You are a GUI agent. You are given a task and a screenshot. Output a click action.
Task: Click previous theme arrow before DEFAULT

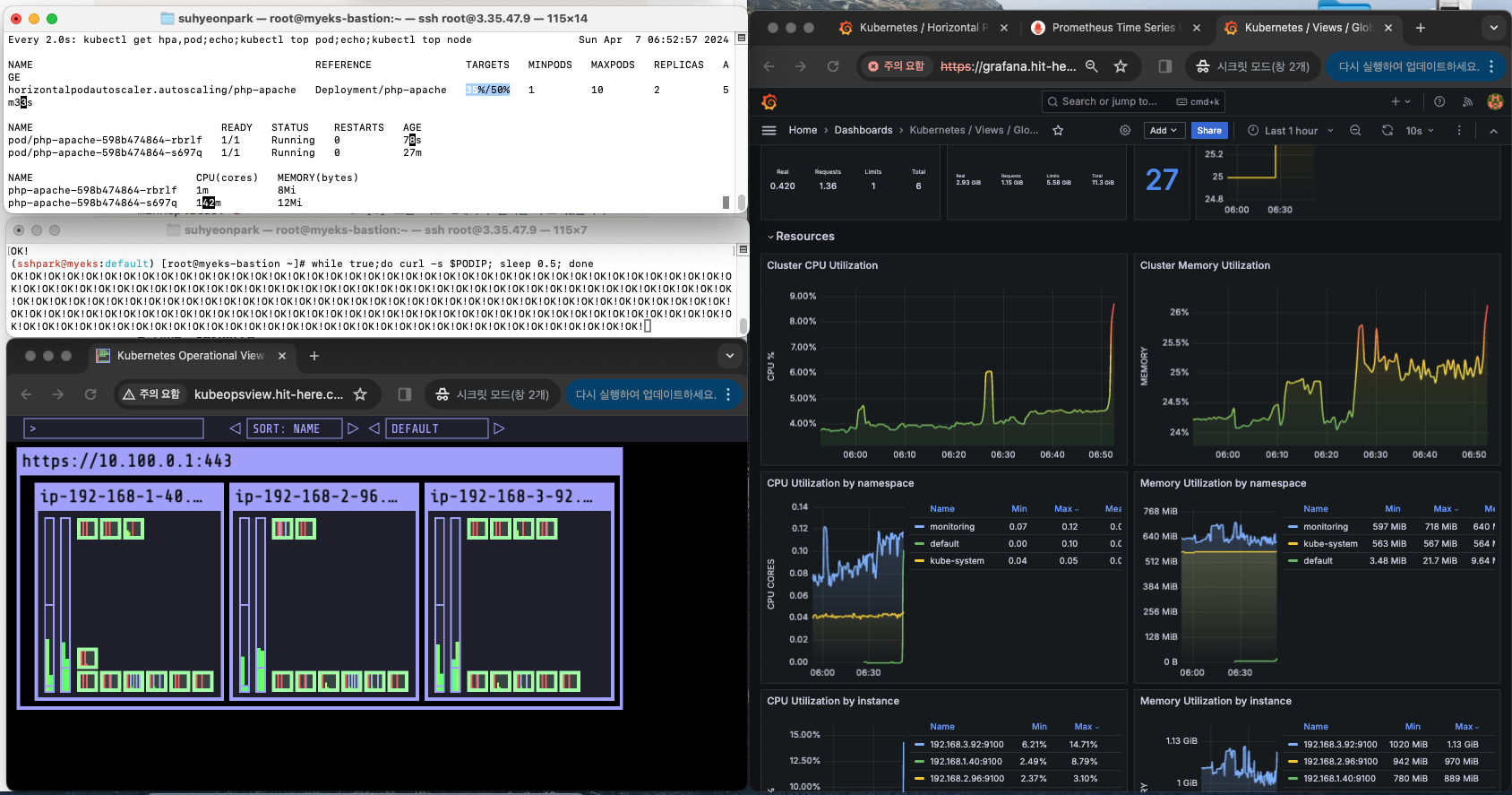click(x=374, y=428)
